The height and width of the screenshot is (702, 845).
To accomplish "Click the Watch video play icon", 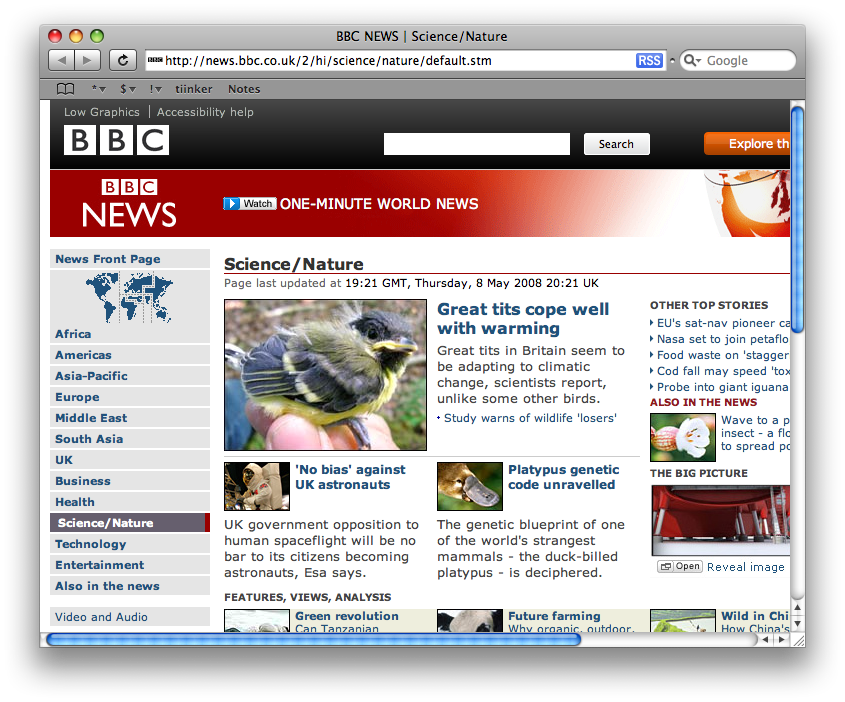I will click(233, 204).
